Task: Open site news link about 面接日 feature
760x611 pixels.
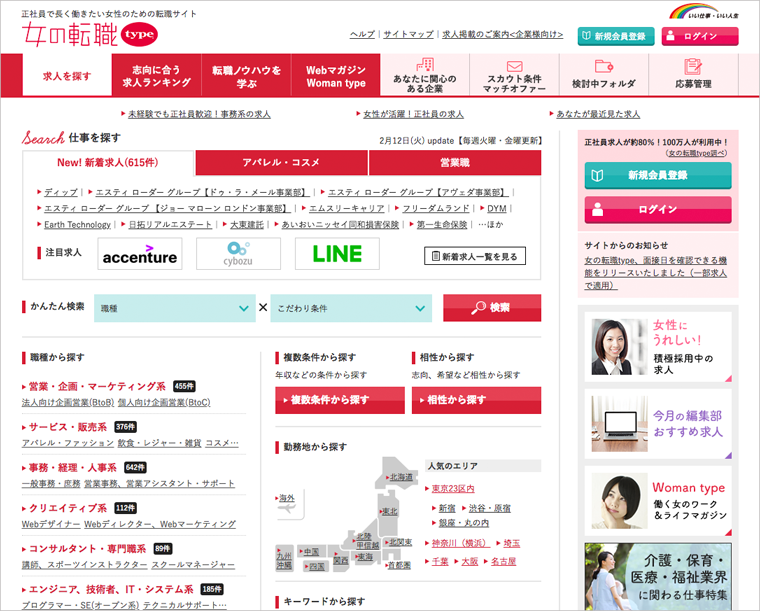Action: (655, 273)
